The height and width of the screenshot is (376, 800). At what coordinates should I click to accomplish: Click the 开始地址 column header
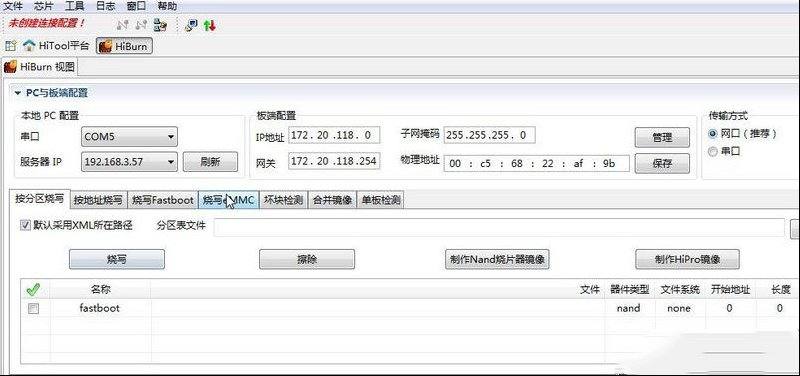tap(731, 290)
